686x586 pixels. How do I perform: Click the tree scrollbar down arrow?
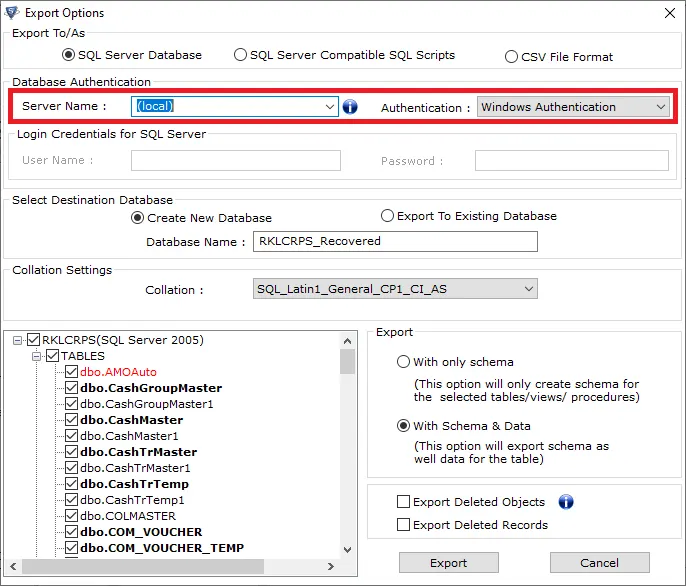point(347,550)
